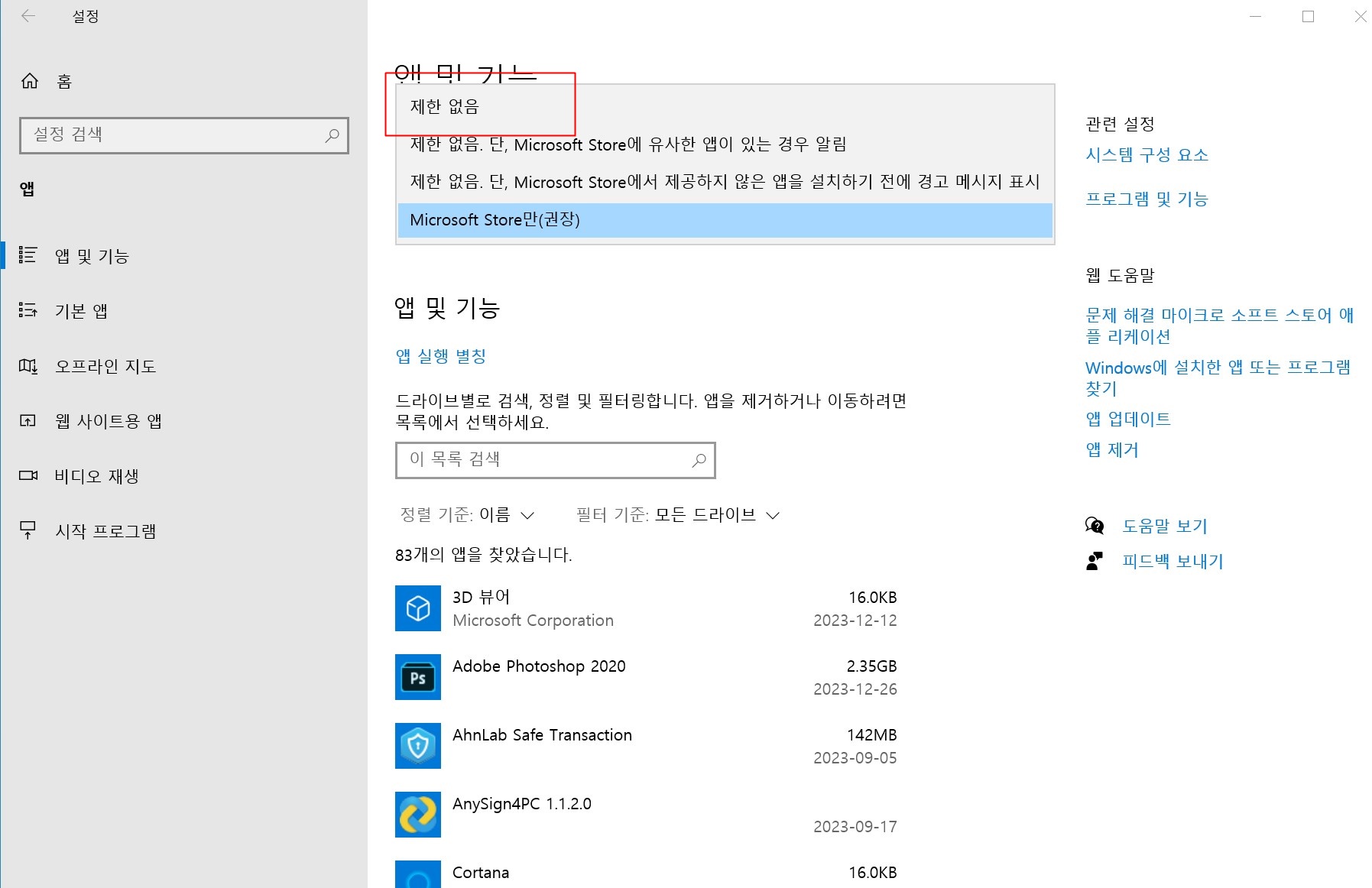Viewport: 1372px width, 888px height.
Task: Click the 피드백 보내기 link text
Action: point(1173,561)
